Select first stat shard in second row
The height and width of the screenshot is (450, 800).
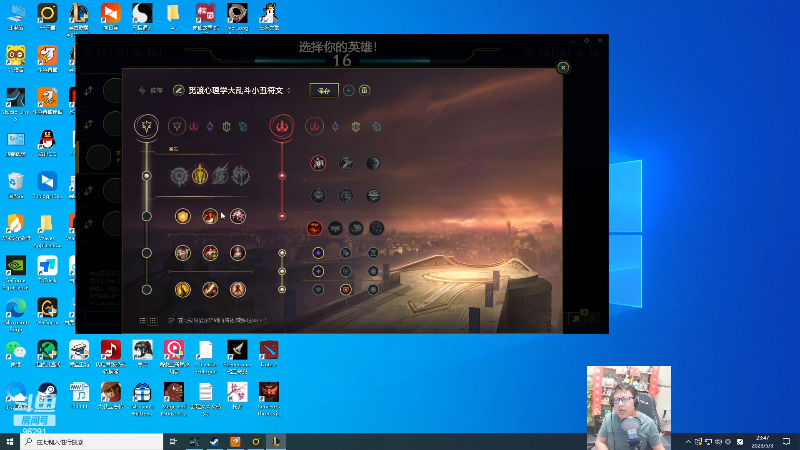[318, 271]
